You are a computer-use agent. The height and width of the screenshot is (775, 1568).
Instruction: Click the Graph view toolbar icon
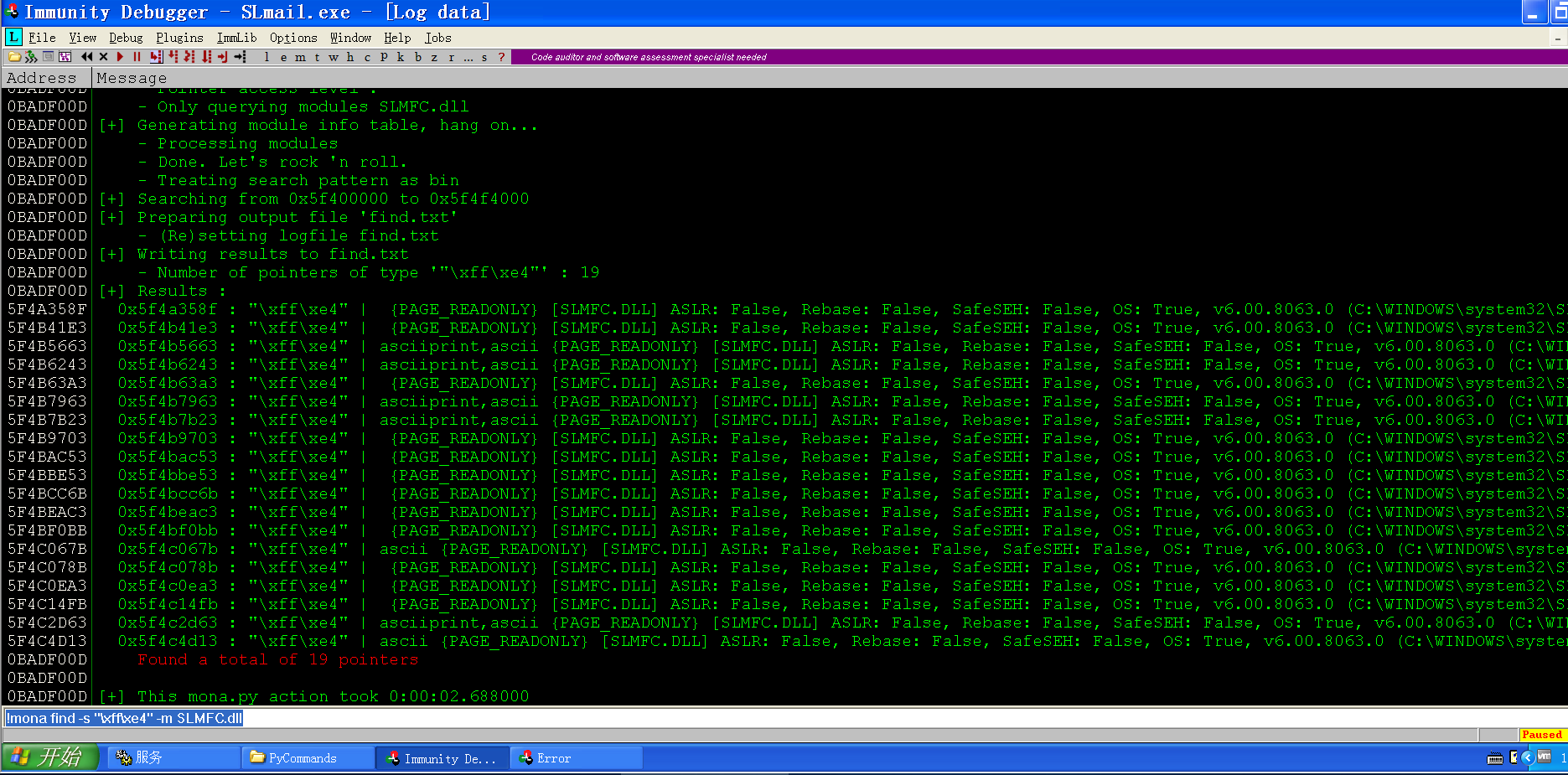(x=65, y=57)
